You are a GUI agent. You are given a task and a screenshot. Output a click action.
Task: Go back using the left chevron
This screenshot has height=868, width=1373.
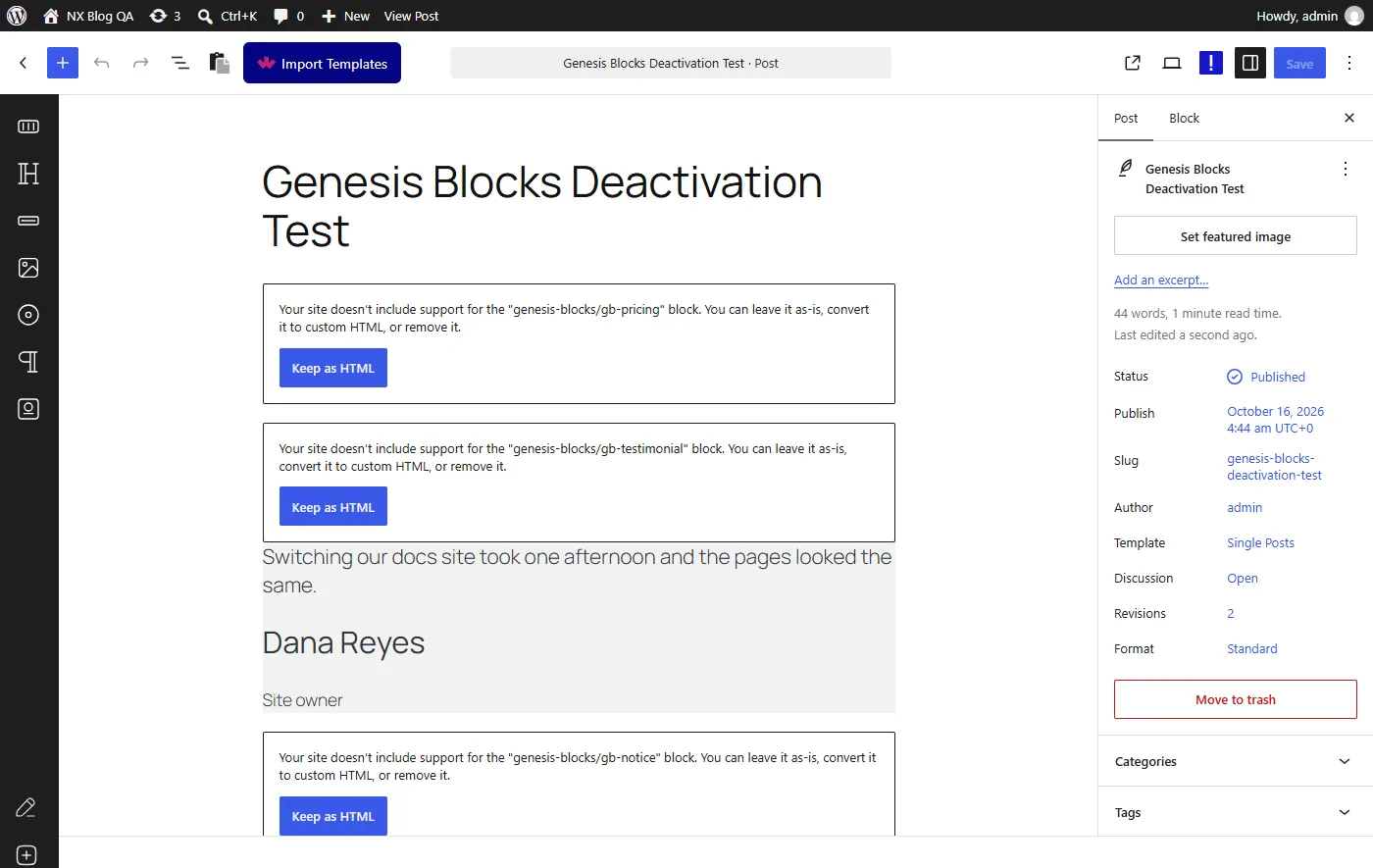click(x=24, y=63)
